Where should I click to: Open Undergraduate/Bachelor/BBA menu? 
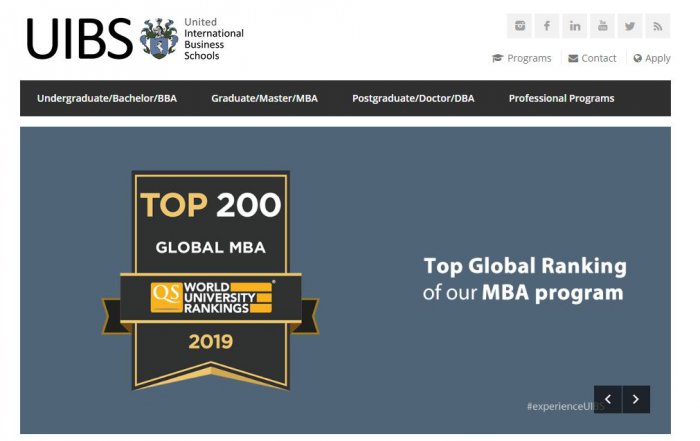107,98
